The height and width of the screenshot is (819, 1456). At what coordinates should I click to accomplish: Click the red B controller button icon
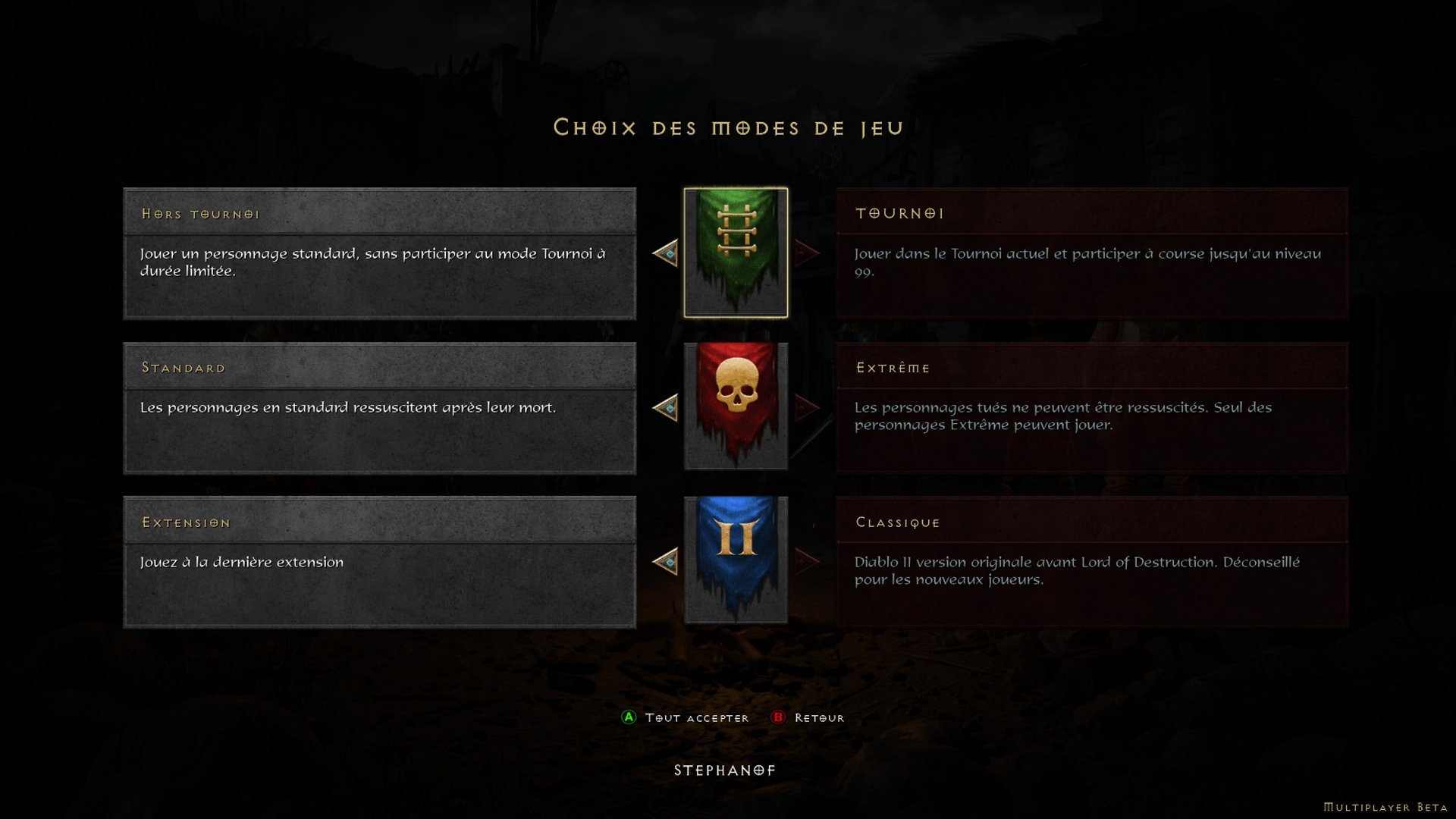click(778, 717)
